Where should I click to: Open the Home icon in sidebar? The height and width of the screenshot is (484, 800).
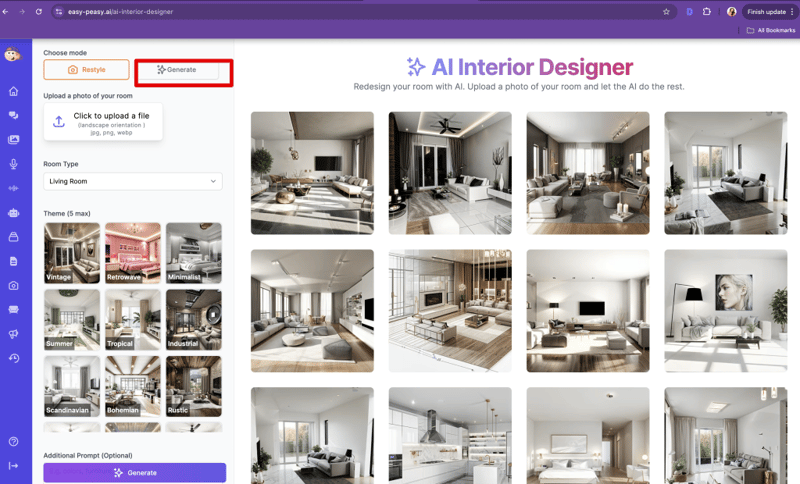pos(13,91)
